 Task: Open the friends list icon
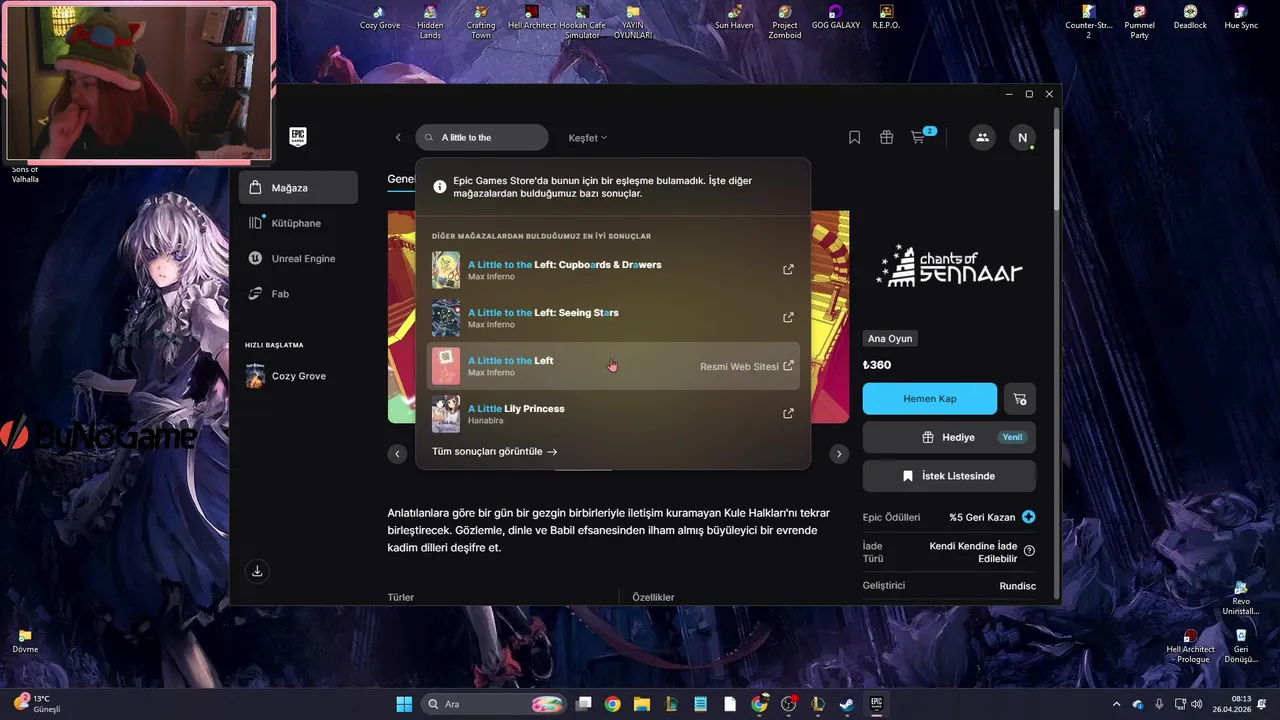(x=982, y=138)
